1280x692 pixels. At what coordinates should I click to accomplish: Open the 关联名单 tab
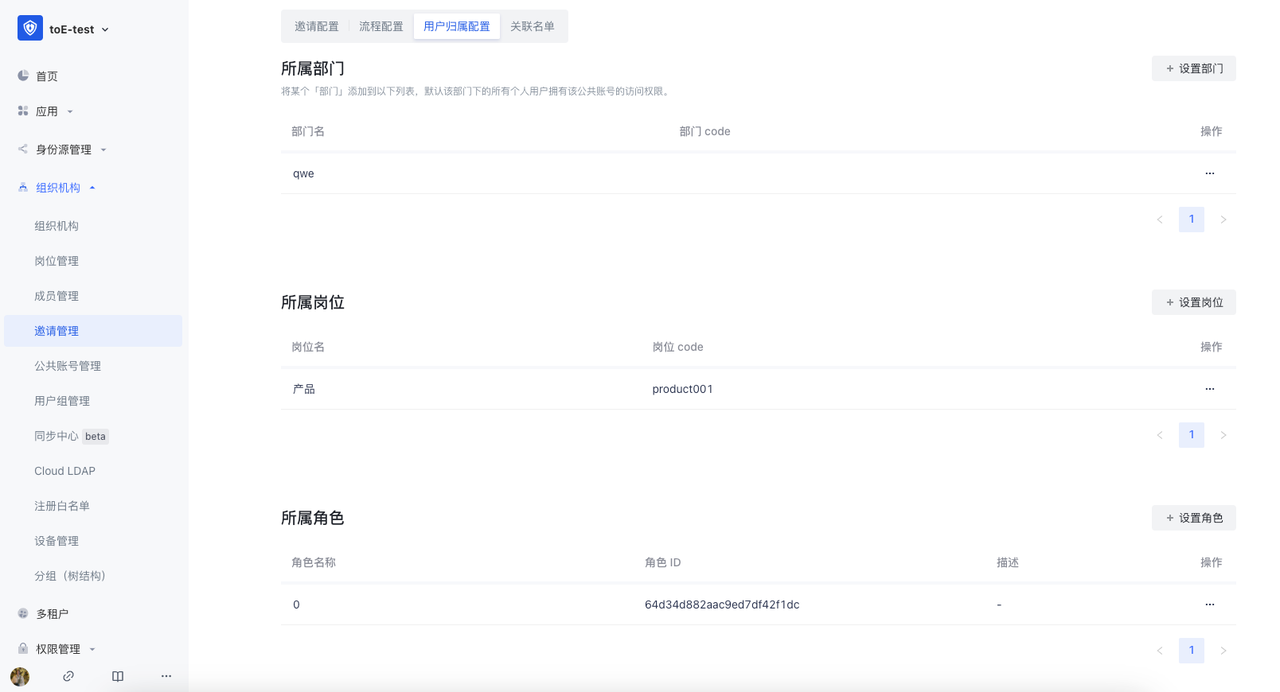pyautogui.click(x=534, y=25)
